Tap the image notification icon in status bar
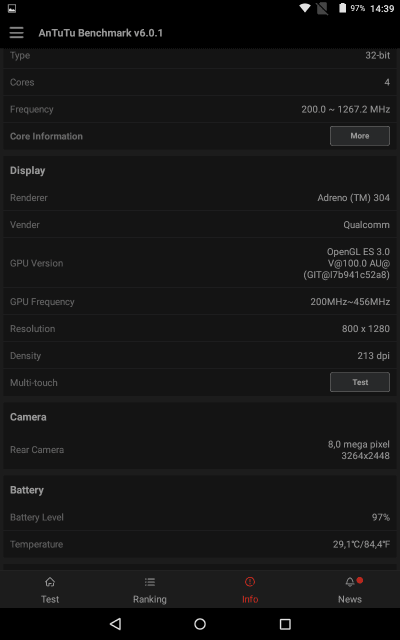 12,8
